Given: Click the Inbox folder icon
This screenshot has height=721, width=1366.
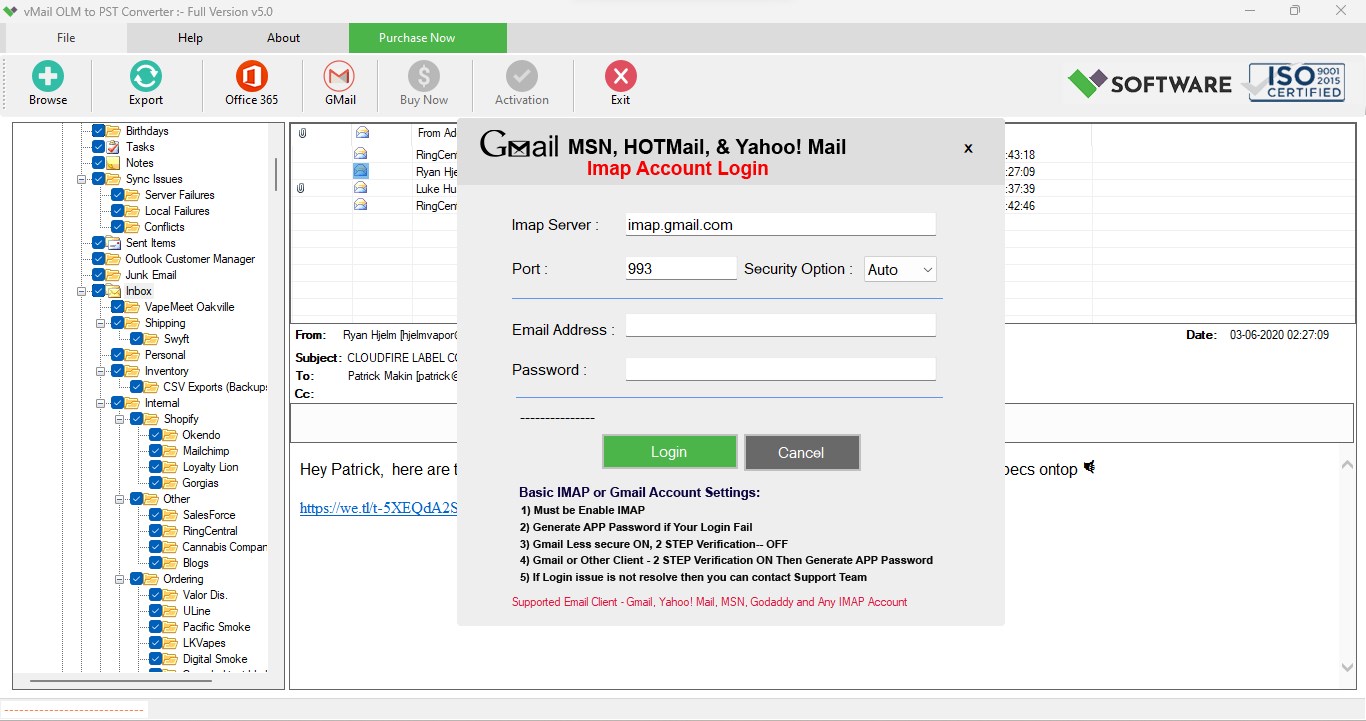Looking at the screenshot, I should (x=114, y=291).
